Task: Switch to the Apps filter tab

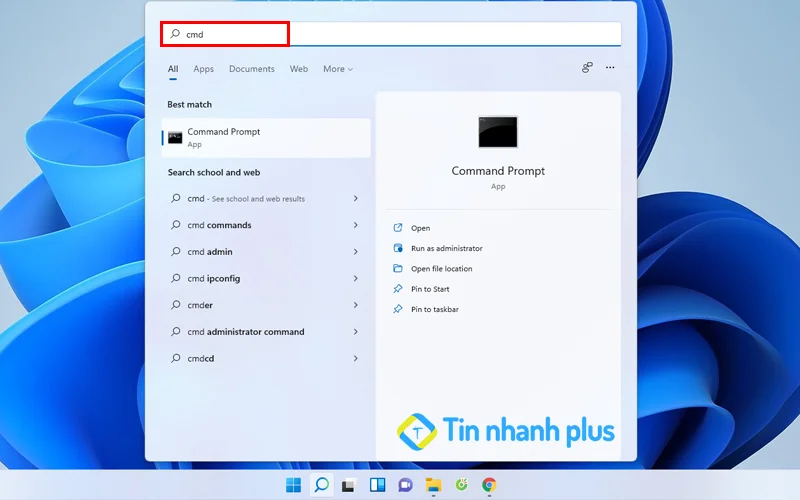Action: 203,69
